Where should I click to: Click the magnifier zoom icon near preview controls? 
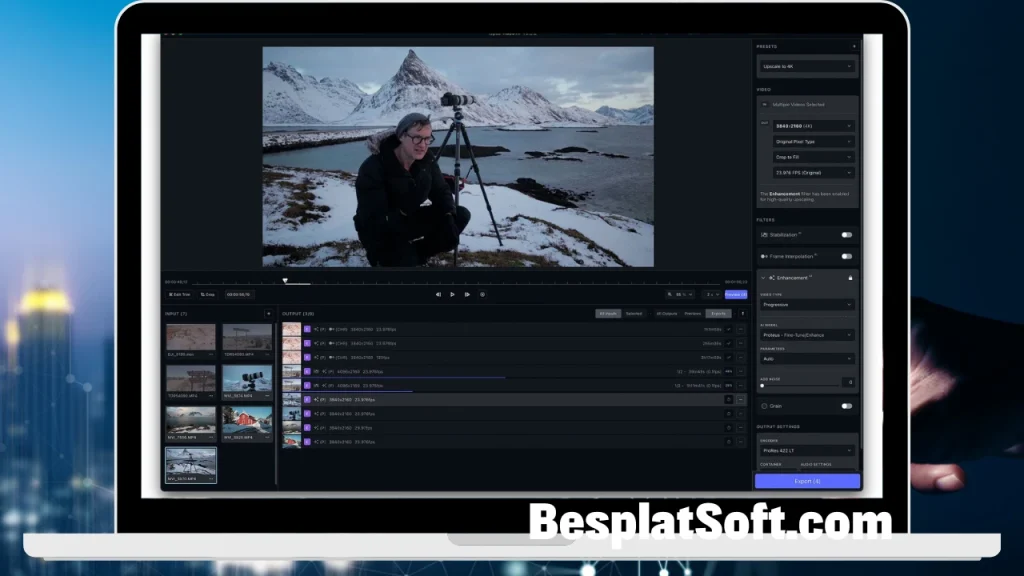(x=671, y=295)
